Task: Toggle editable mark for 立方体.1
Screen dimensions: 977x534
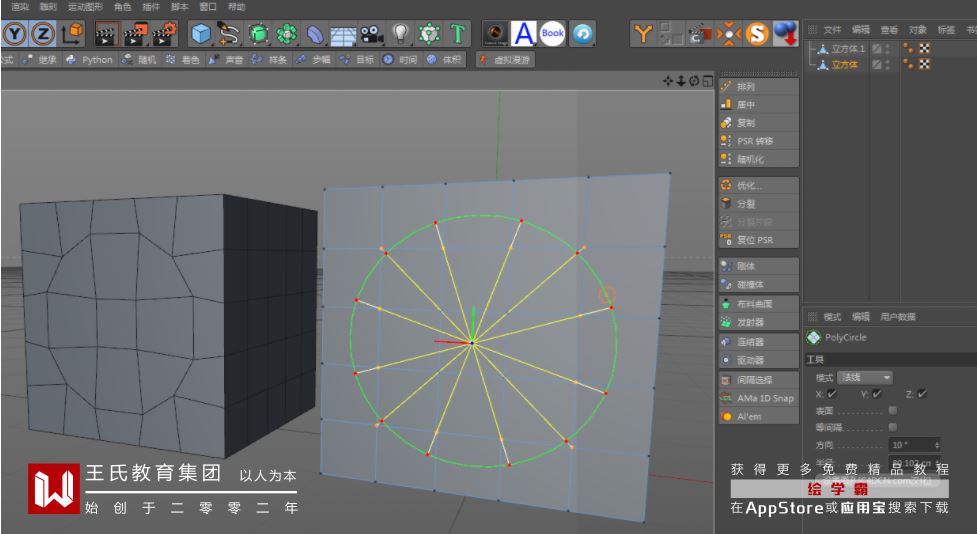Action: pyautogui.click(x=877, y=49)
